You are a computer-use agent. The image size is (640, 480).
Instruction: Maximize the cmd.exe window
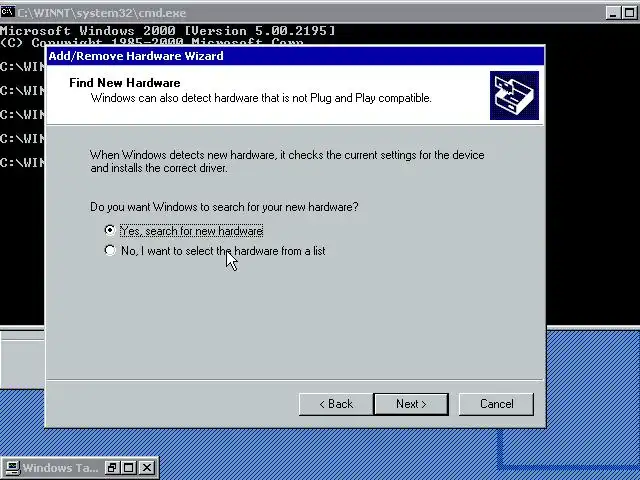click(629, 13)
